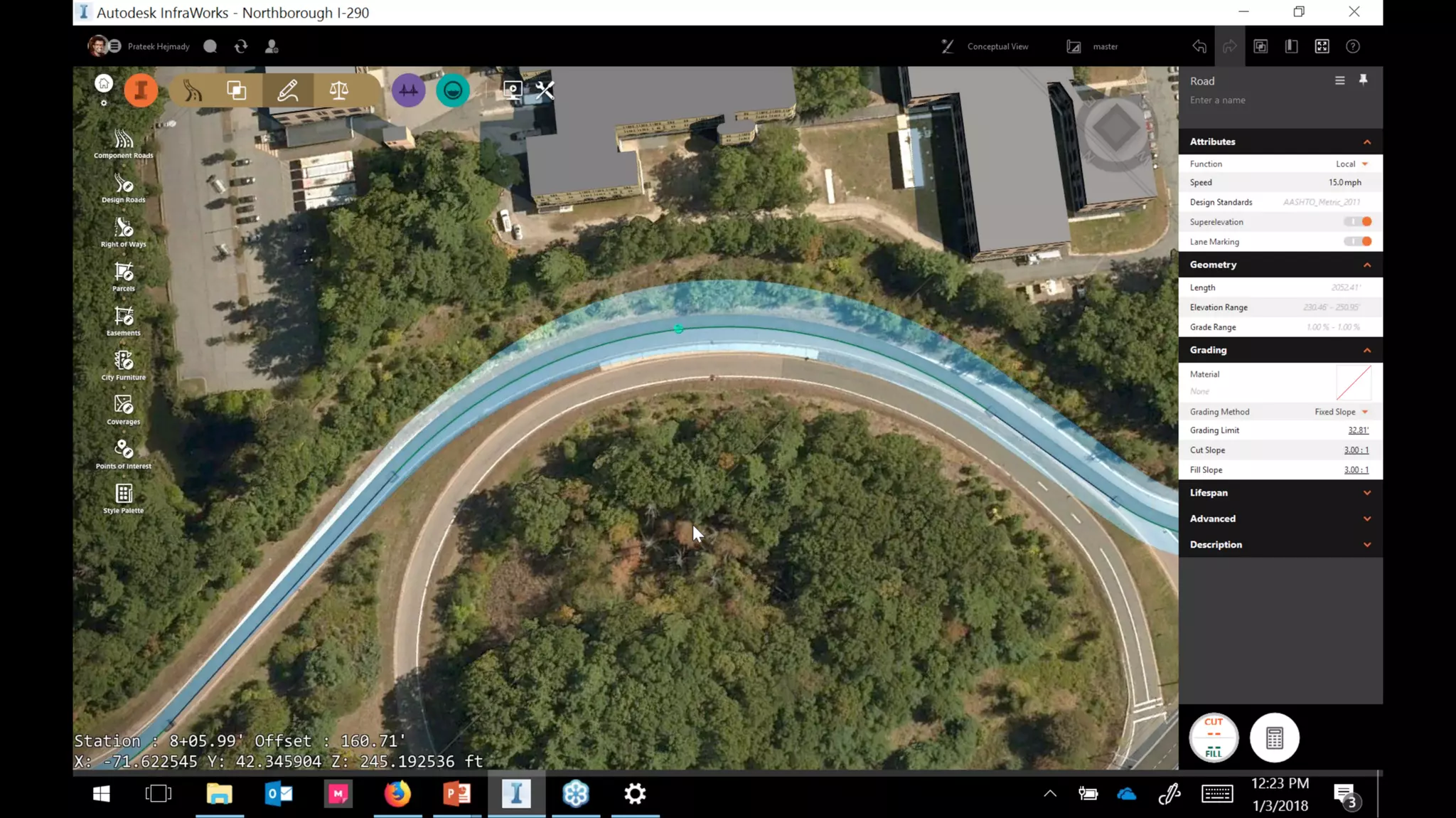Click the panel layout icon in top bar
The image size is (1456, 818).
pyautogui.click(x=1291, y=46)
